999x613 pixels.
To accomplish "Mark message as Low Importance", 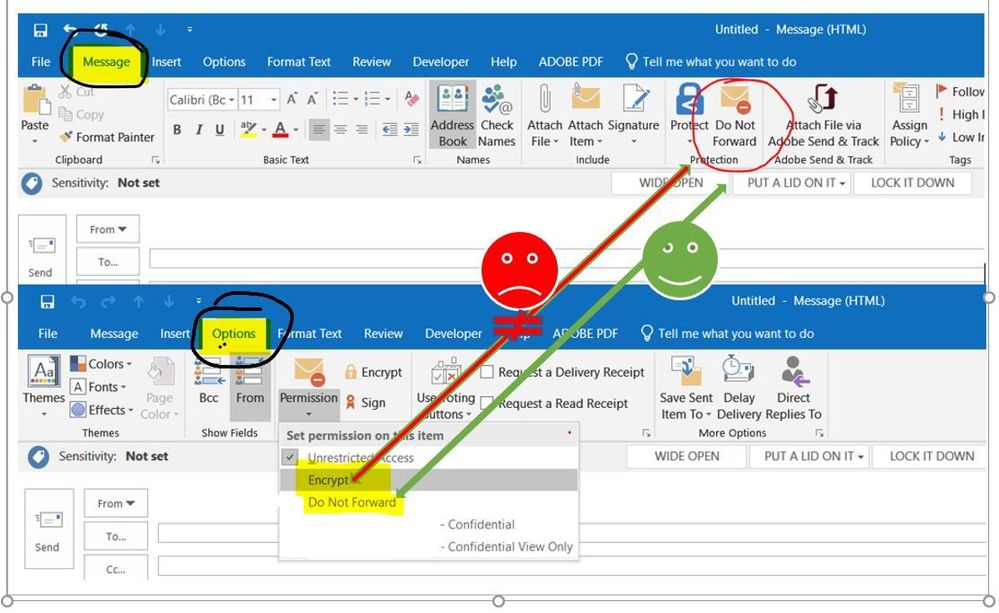I will (942, 137).
